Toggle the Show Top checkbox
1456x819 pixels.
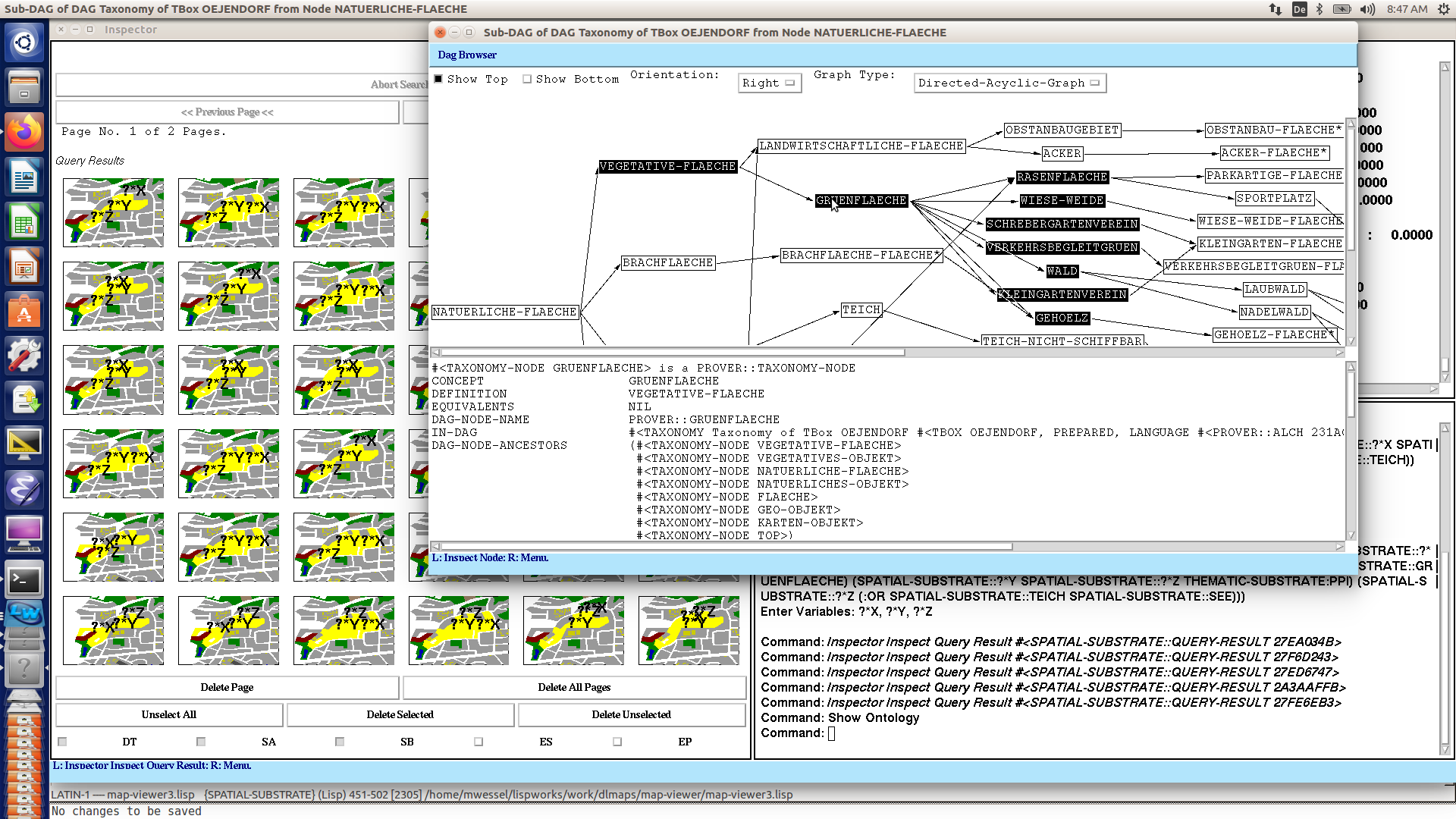(438, 79)
